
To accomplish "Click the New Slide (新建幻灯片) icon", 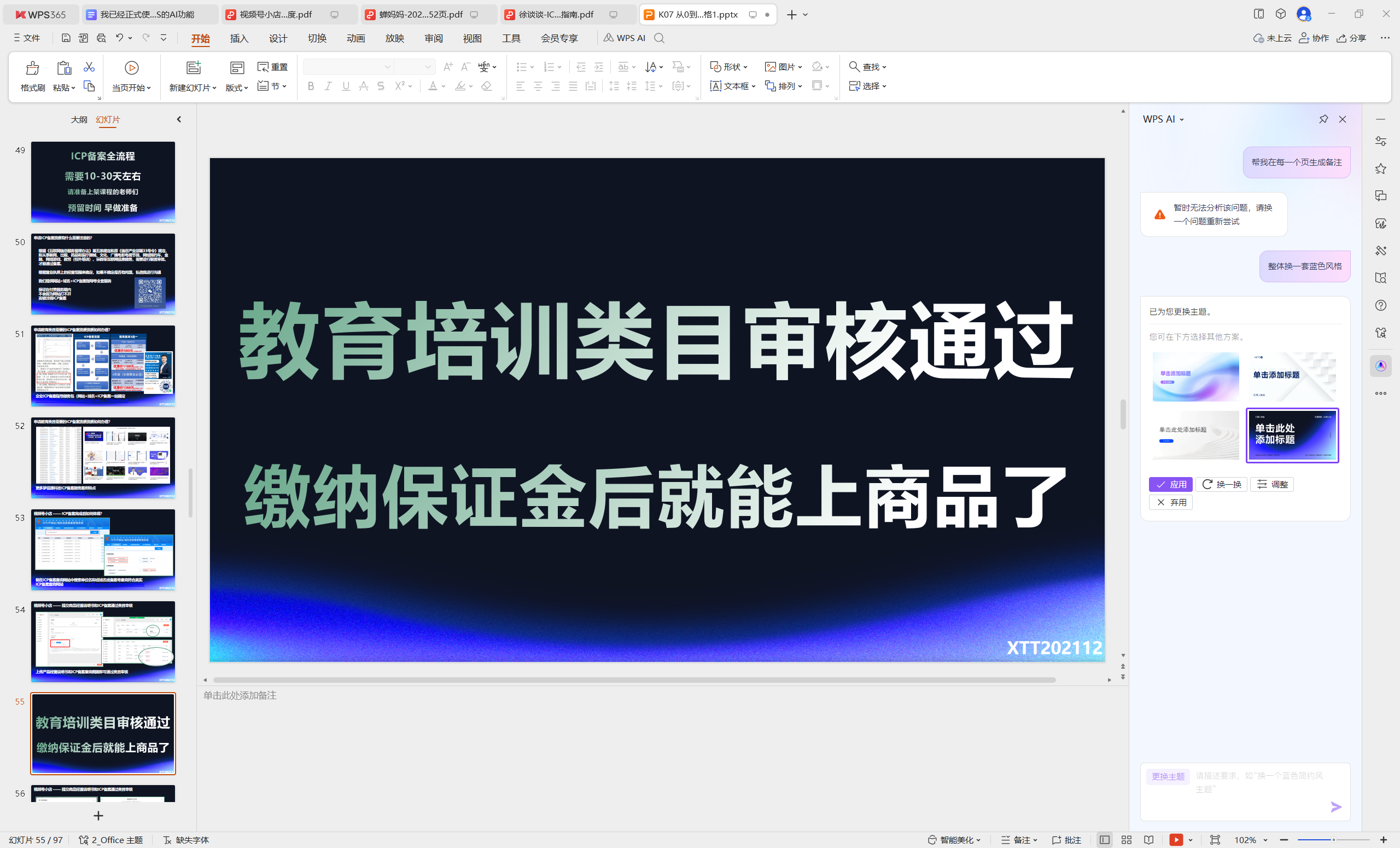I will coord(194,68).
